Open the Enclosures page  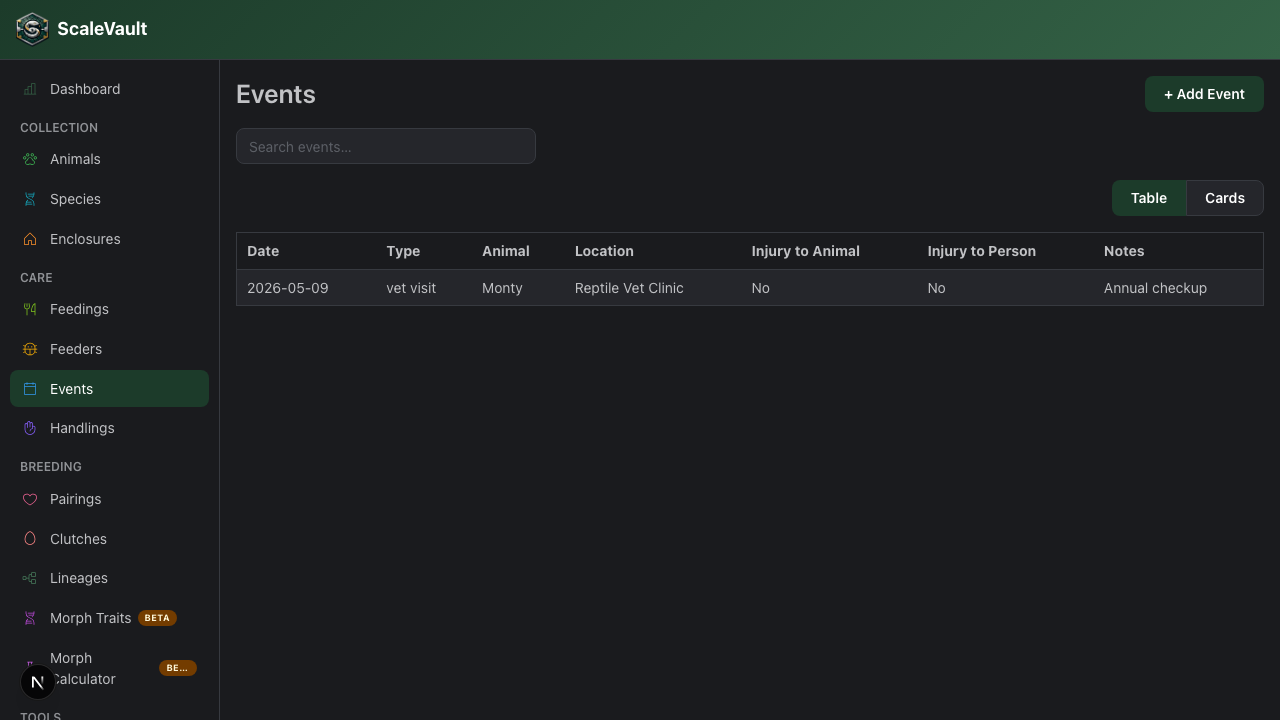point(109,239)
